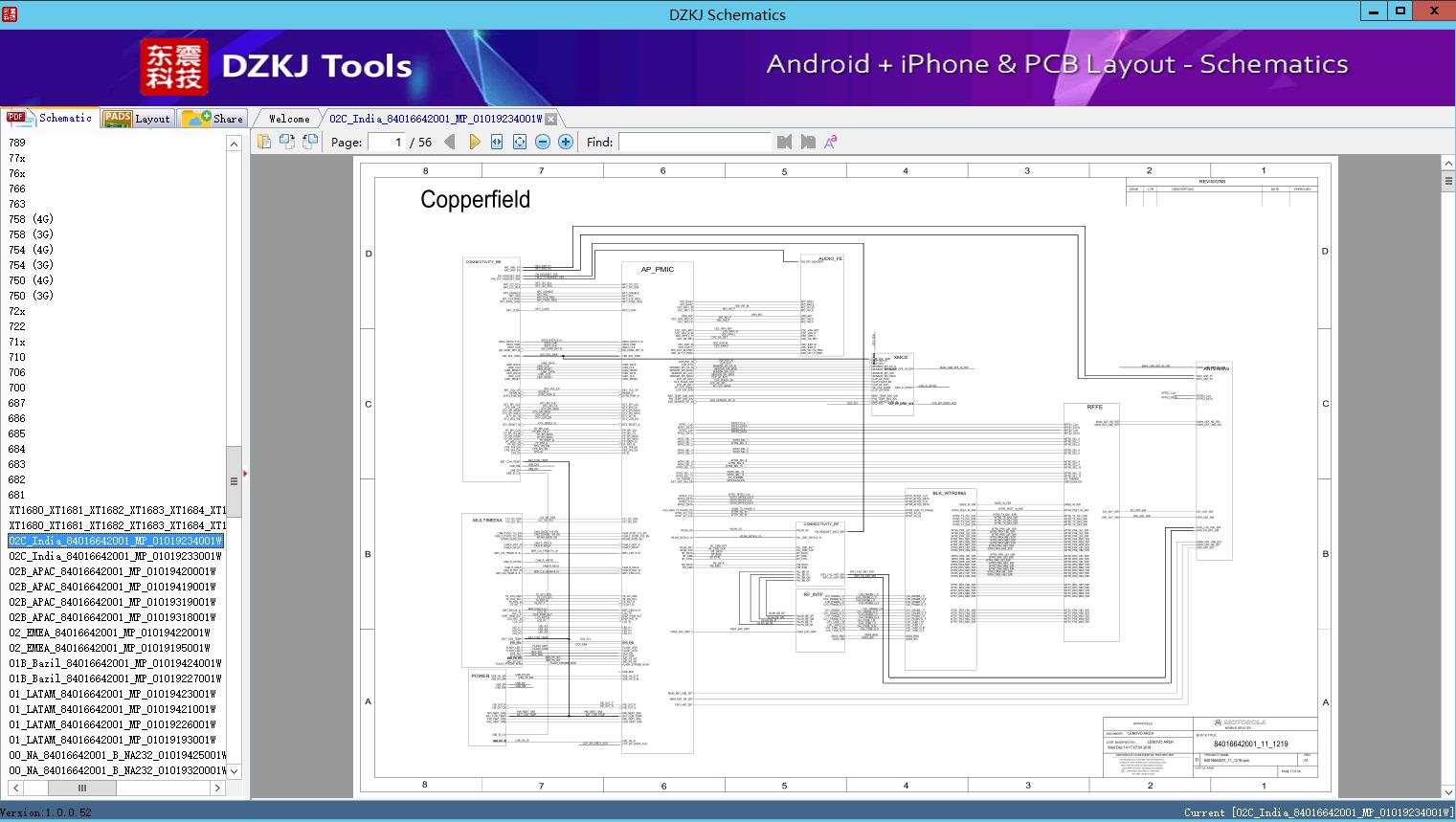This screenshot has height=822, width=1456.
Task: Open the Share tab
Action: pos(213,119)
